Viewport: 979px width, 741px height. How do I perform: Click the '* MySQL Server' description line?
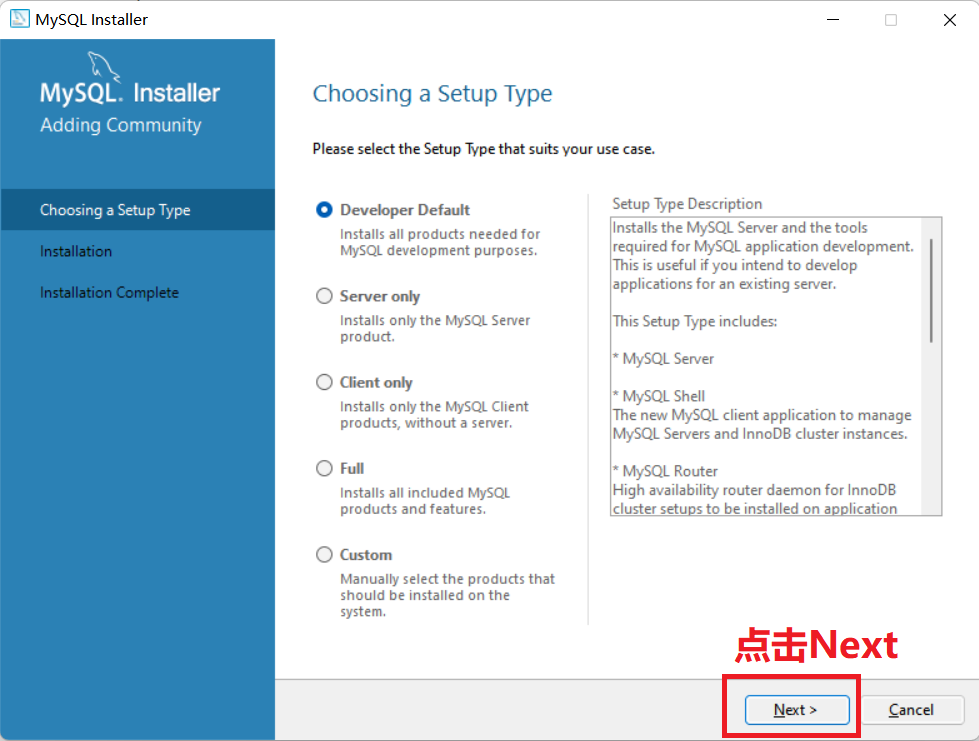[x=663, y=359]
